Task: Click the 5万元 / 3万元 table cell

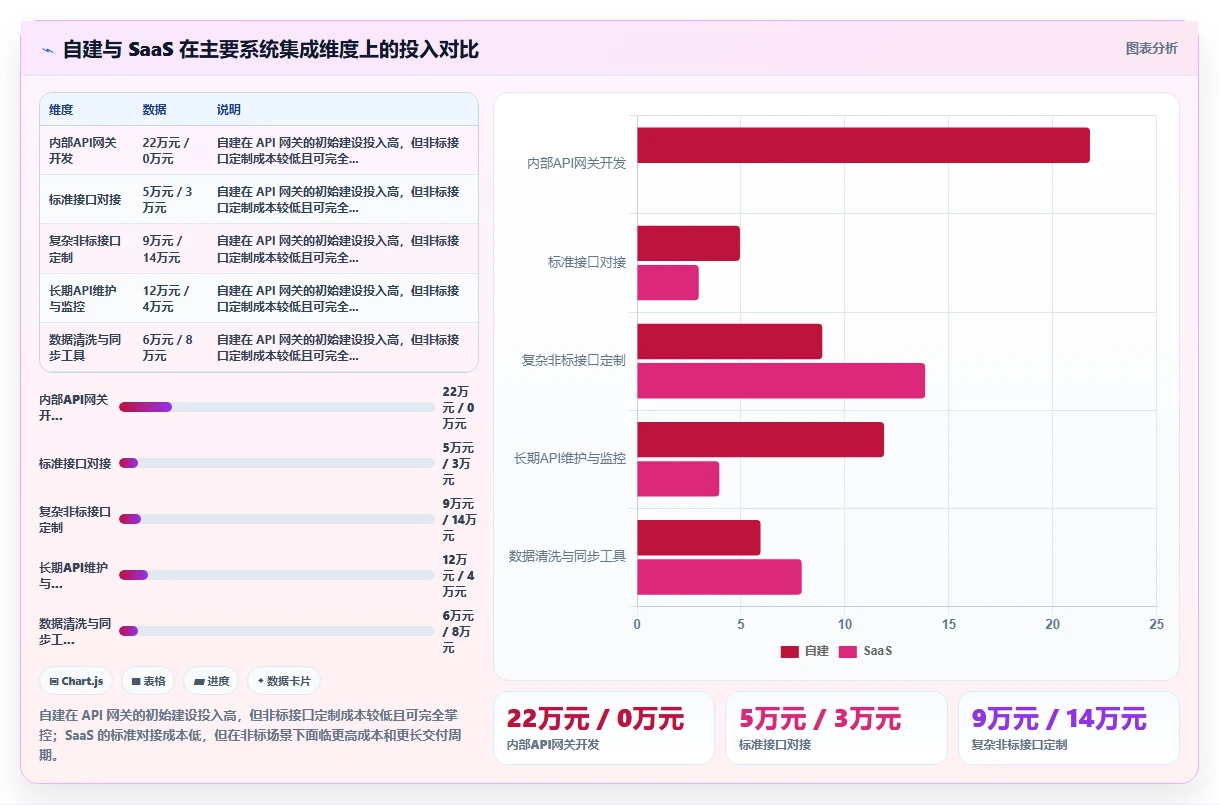Action: 171,199
